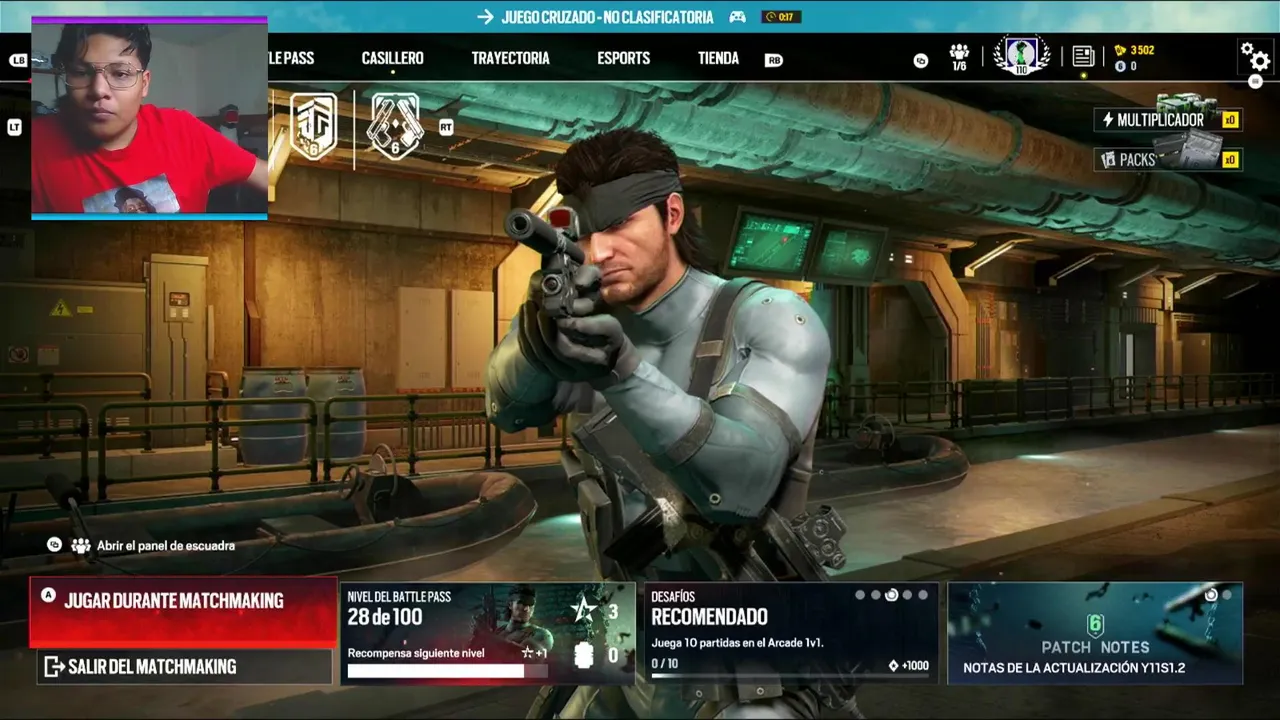1280x720 pixels.
Task: Click Abrir el panel de escuadra
Action: (166, 546)
